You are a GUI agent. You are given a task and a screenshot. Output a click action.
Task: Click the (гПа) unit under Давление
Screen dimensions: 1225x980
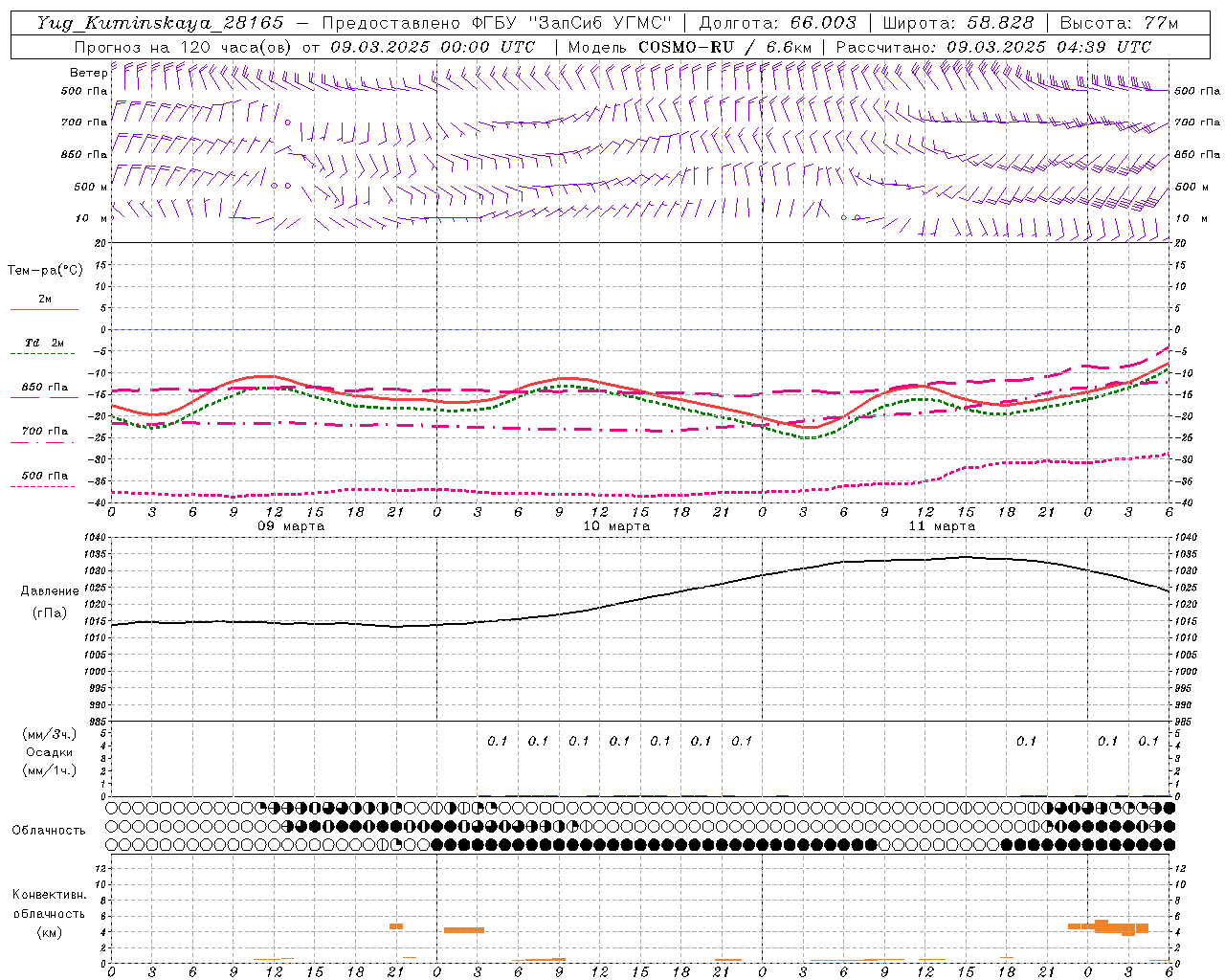click(x=50, y=613)
